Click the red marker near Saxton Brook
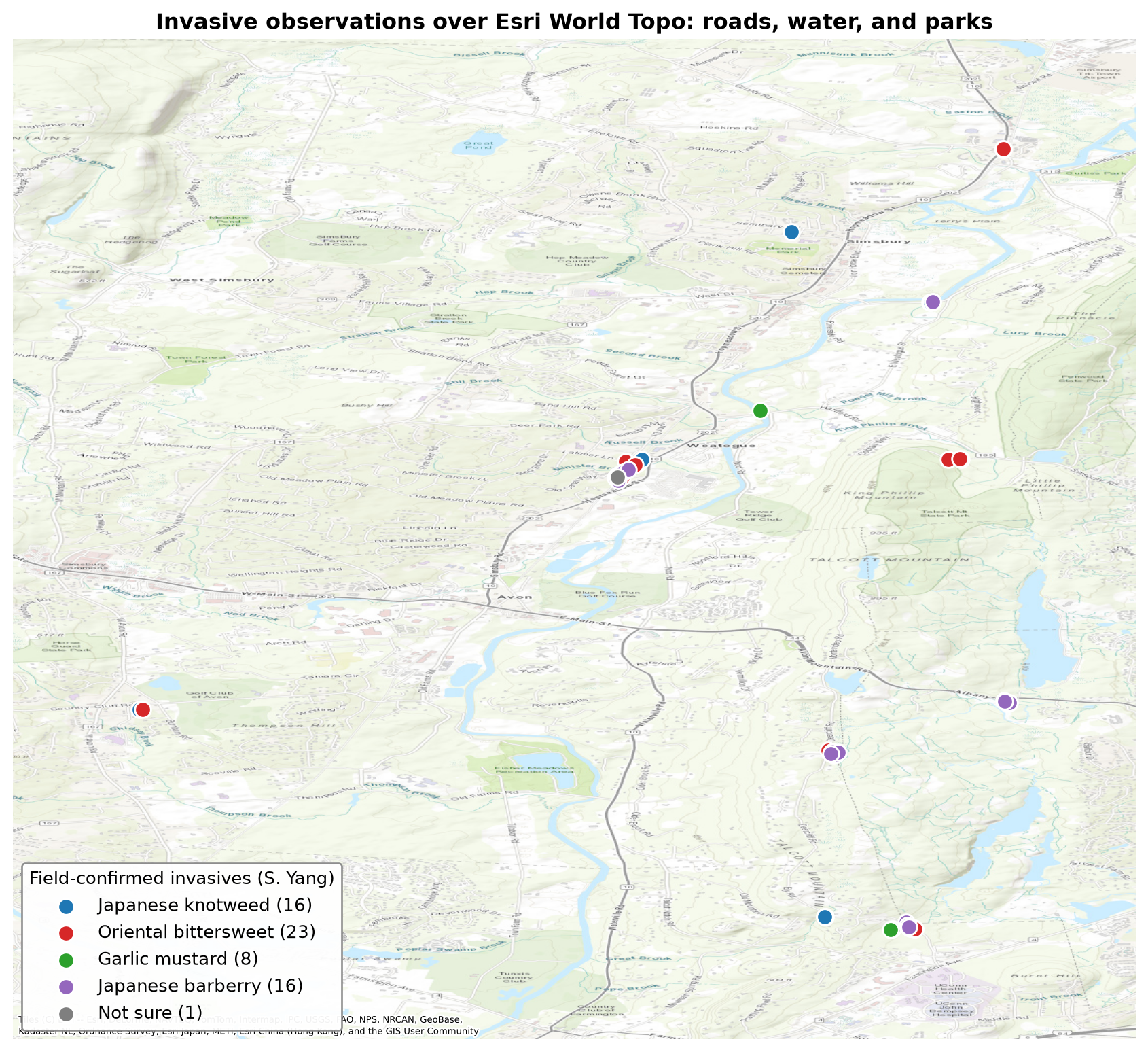This screenshot has width=1148, height=1052. point(1003,149)
